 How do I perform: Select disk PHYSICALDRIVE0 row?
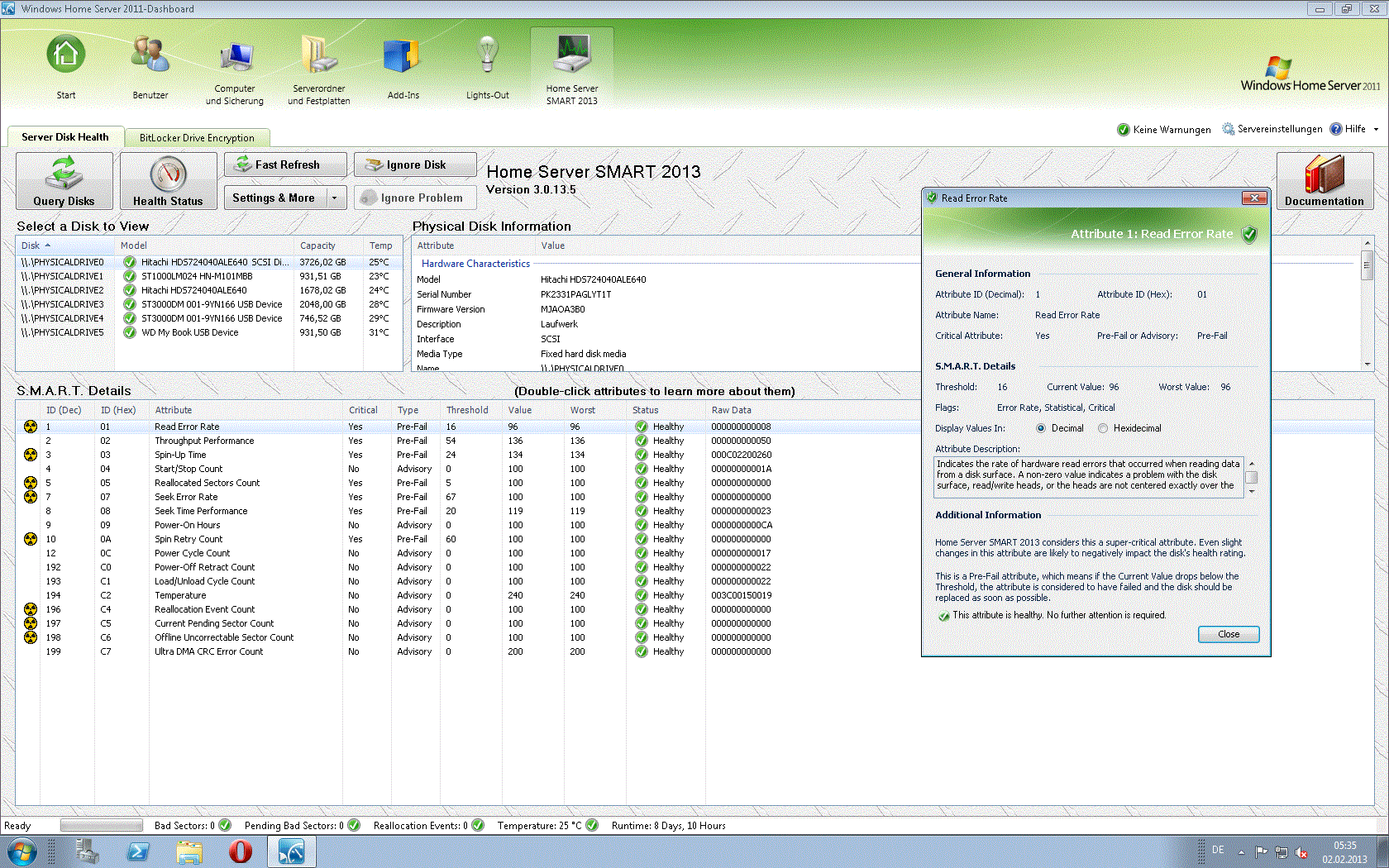pyautogui.click(x=208, y=262)
